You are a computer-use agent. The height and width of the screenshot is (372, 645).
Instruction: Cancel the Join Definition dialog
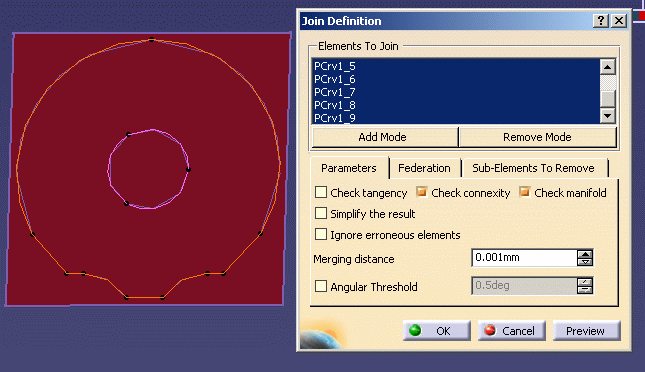(511, 330)
